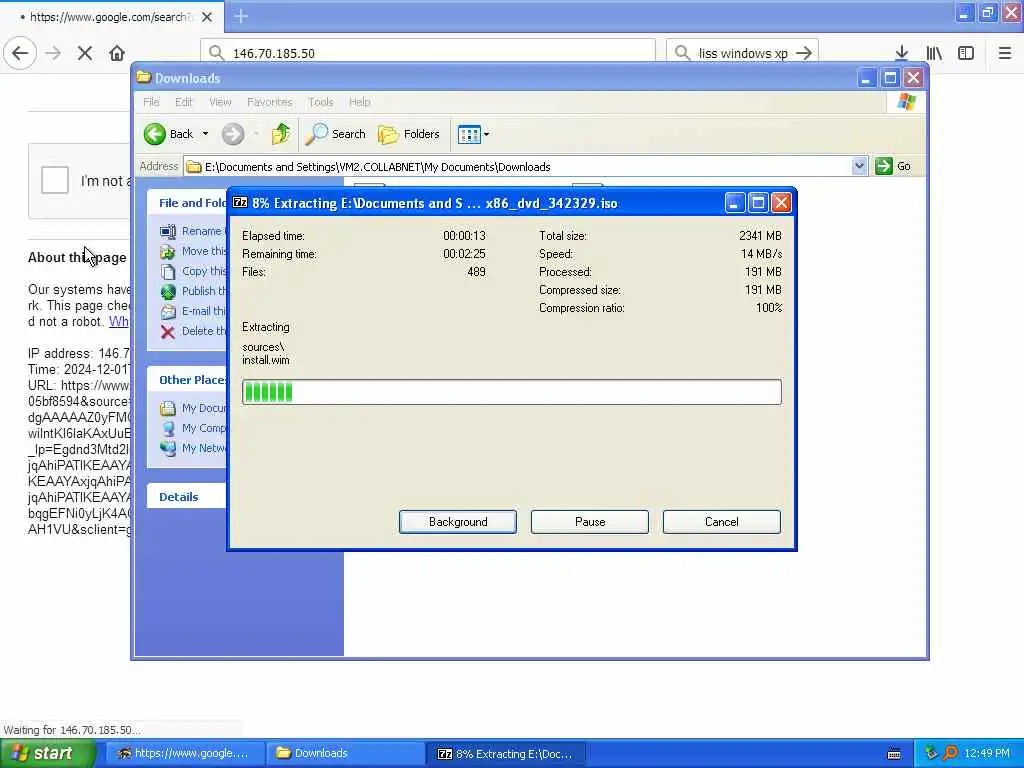Click the extraction progress bar
The width and height of the screenshot is (1024, 768).
pyautogui.click(x=511, y=392)
